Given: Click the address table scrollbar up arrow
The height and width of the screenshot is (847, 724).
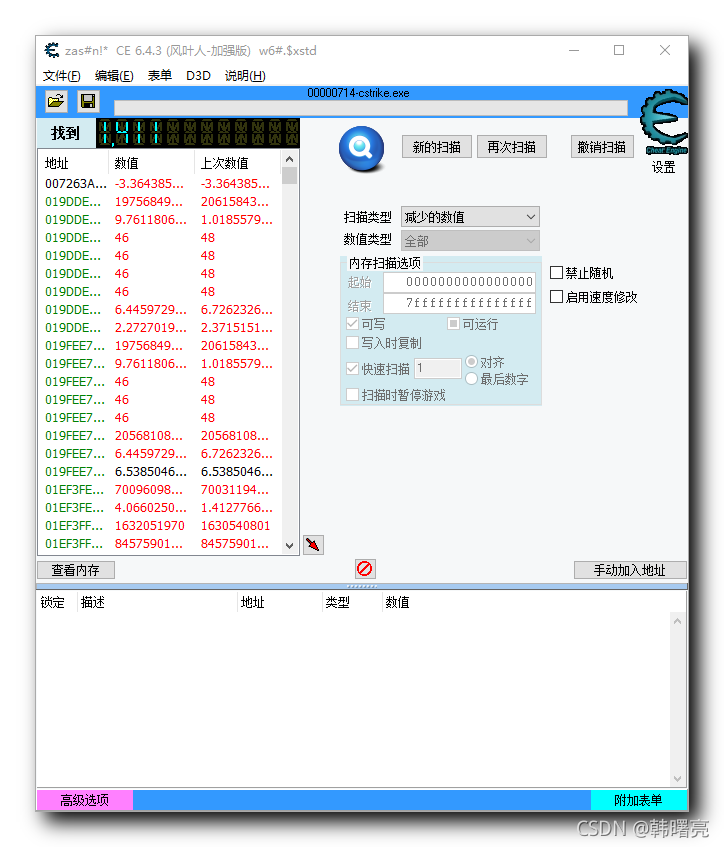Looking at the screenshot, I should pyautogui.click(x=678, y=621).
